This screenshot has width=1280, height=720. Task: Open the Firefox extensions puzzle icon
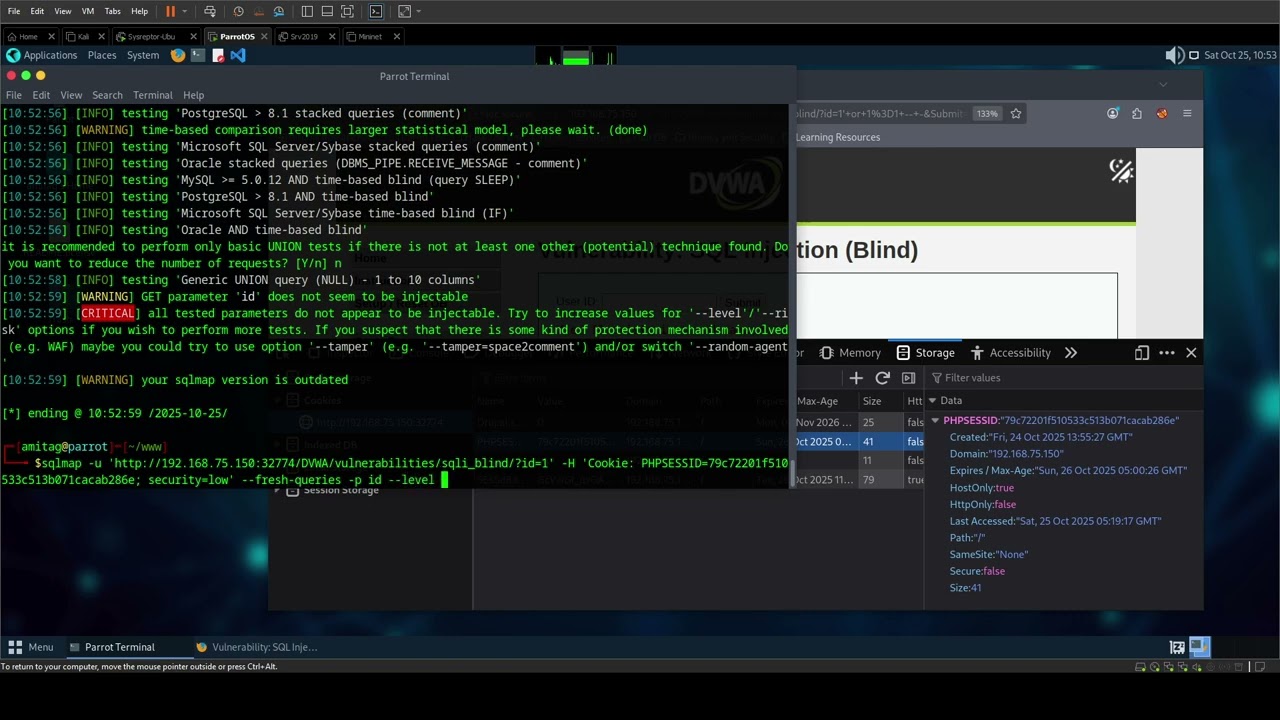(x=1137, y=114)
